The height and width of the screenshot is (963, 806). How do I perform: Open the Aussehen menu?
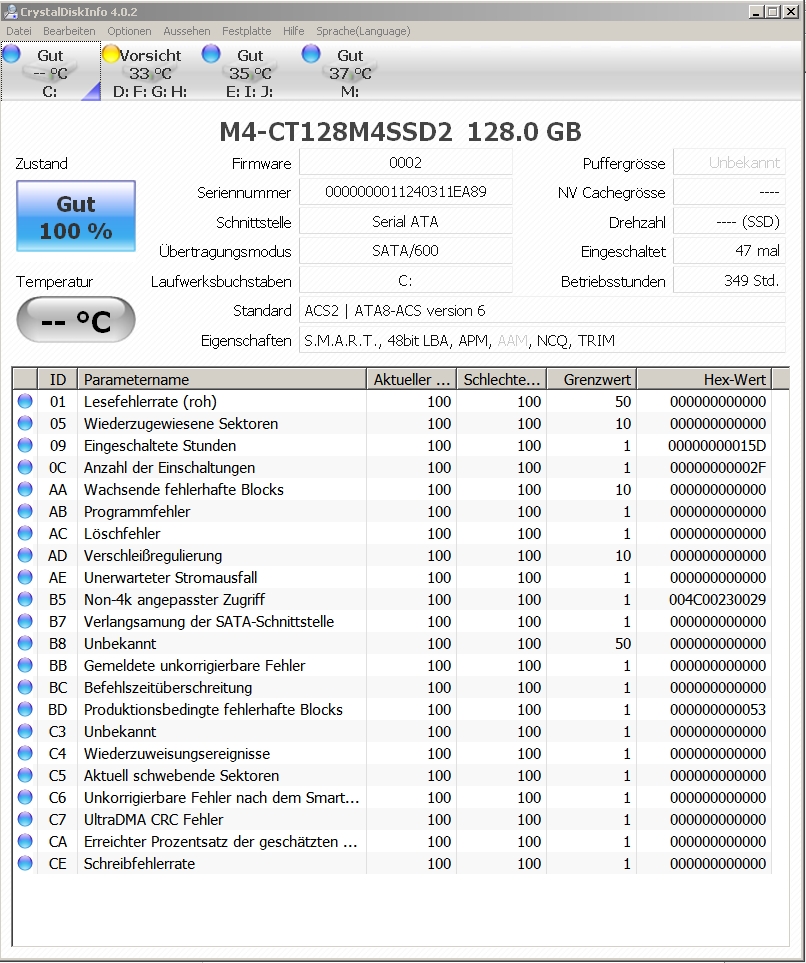click(x=187, y=31)
